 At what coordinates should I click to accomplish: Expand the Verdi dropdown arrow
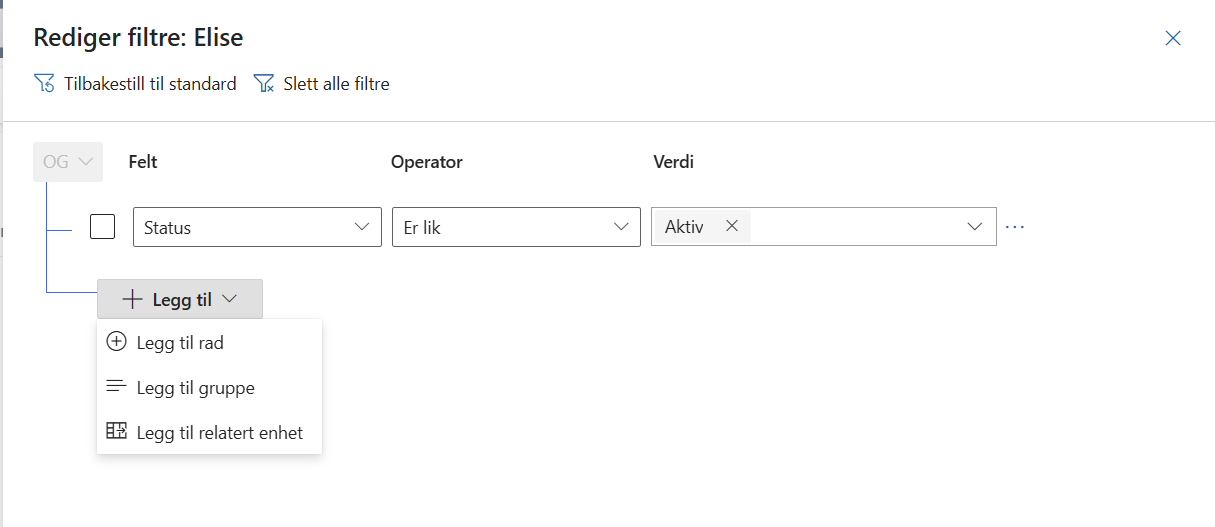(975, 227)
